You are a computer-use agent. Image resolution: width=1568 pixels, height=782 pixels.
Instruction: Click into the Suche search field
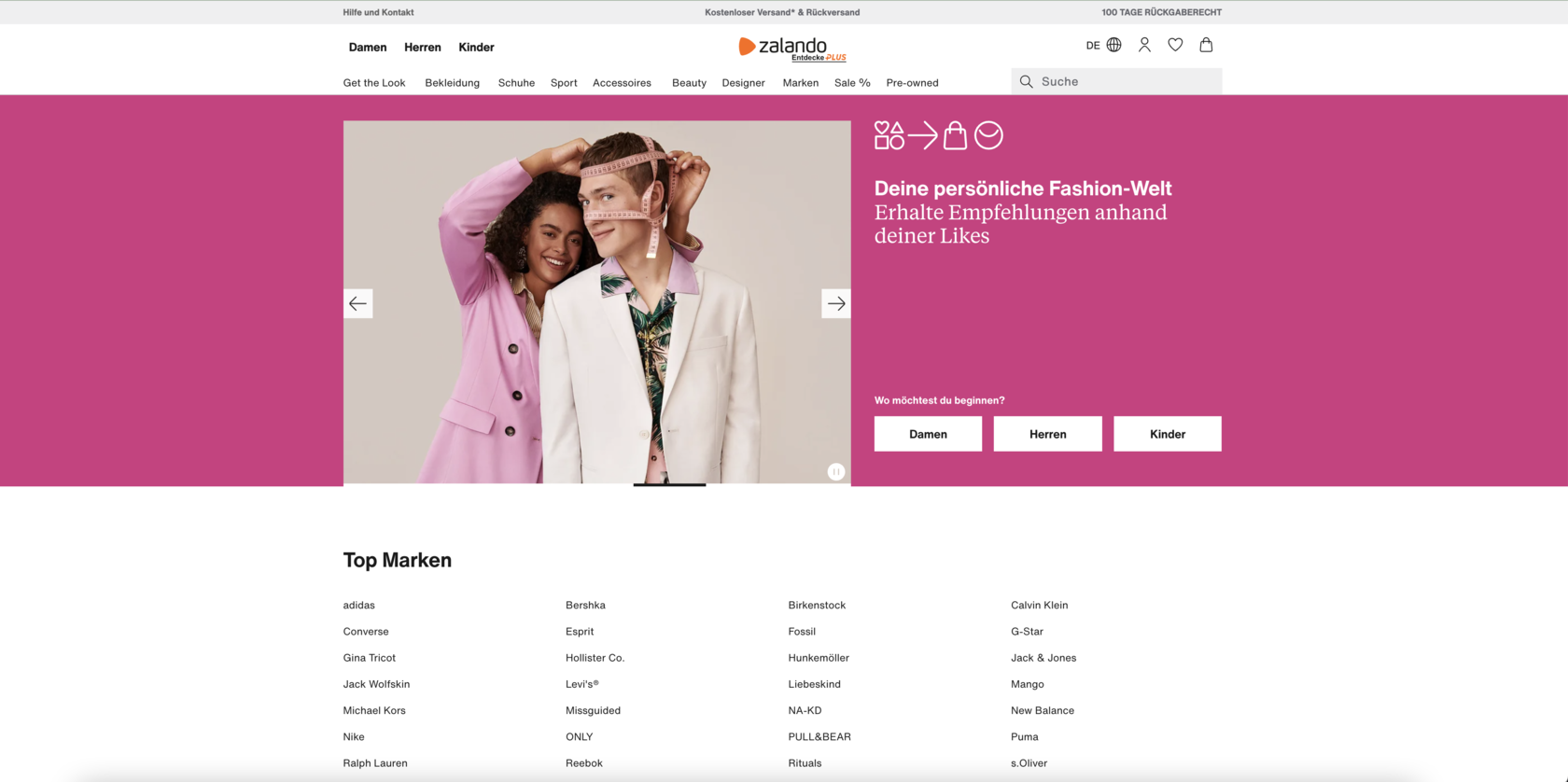pos(1116,81)
